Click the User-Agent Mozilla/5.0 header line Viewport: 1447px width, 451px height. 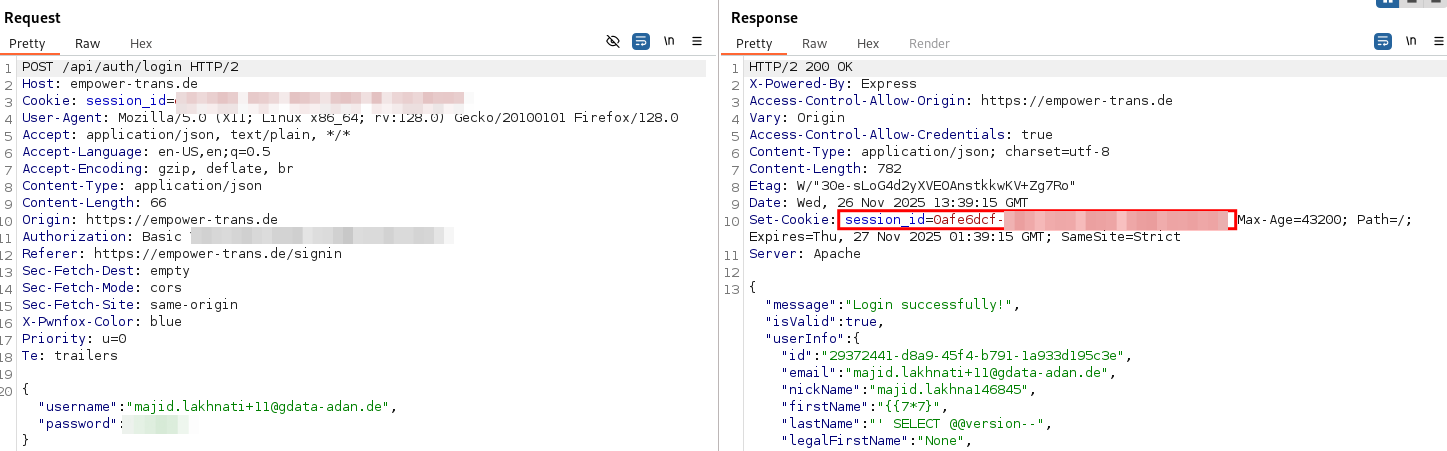point(350,118)
